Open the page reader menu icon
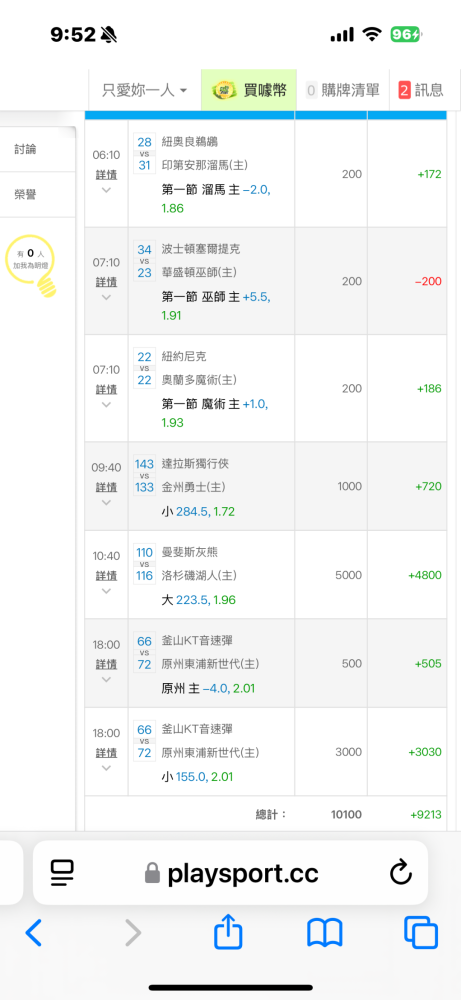 (63, 873)
